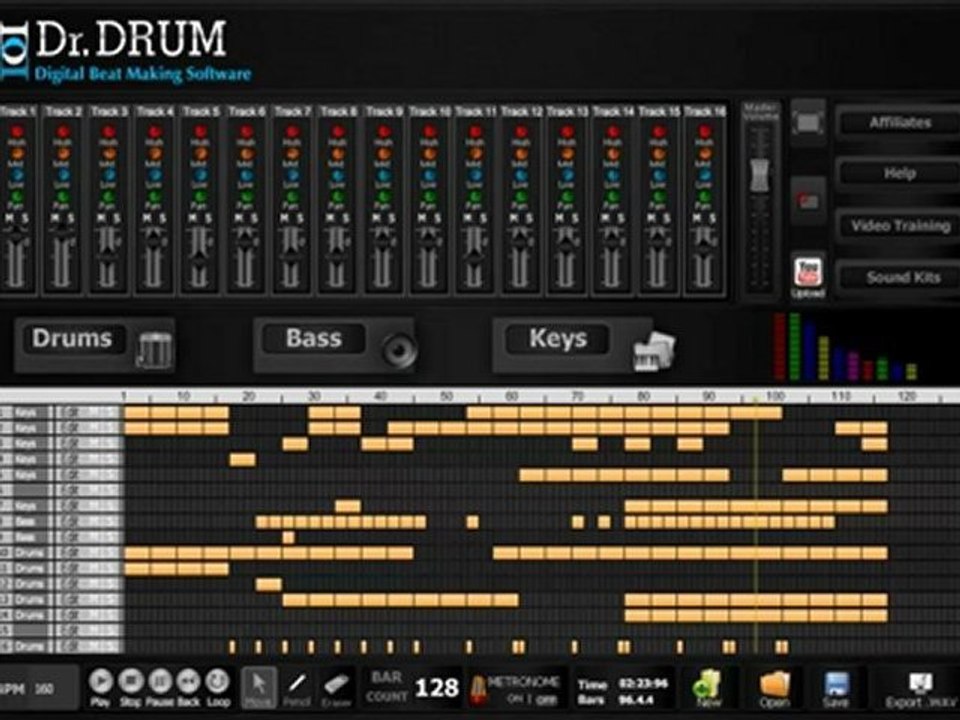The height and width of the screenshot is (720, 960).
Task: Mute Track 6 using M
Action: click(239, 218)
